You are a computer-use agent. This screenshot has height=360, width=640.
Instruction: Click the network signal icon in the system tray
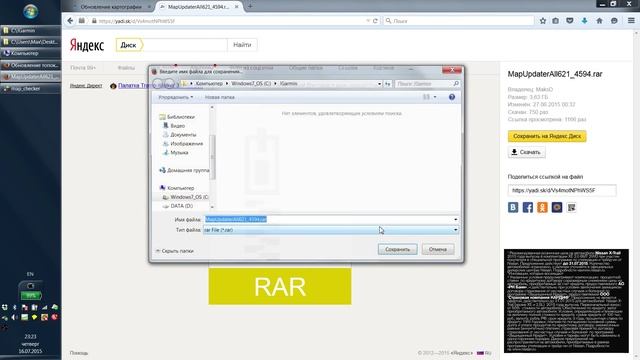(x=44, y=307)
